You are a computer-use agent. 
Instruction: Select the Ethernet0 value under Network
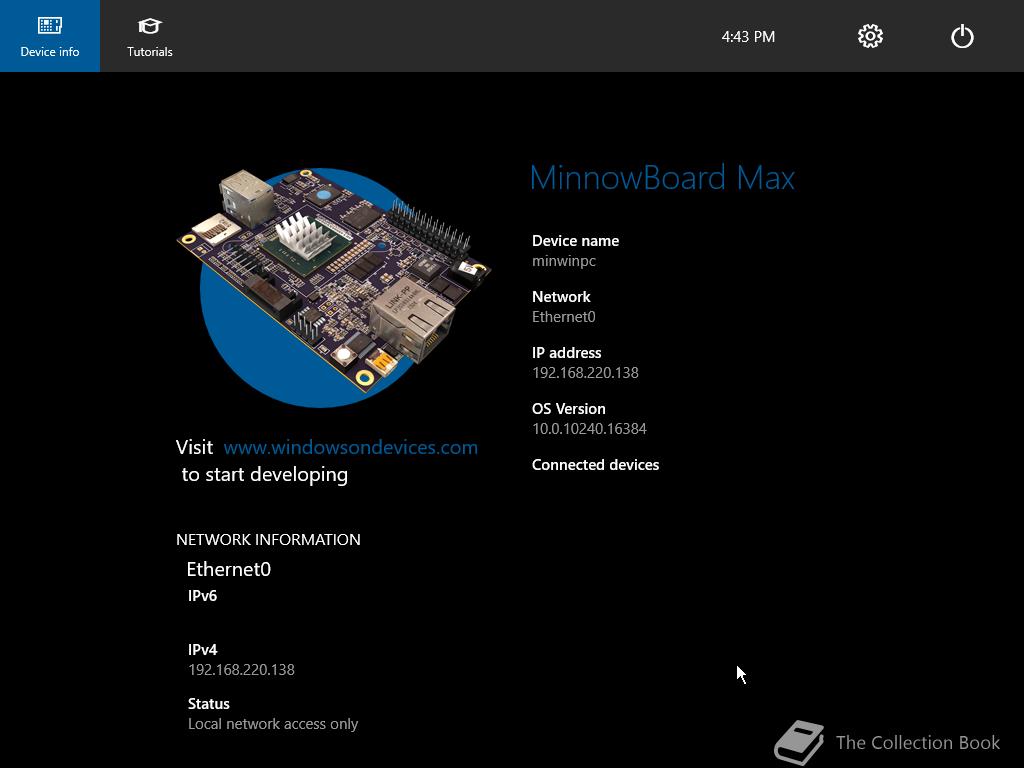pyautogui.click(x=564, y=317)
